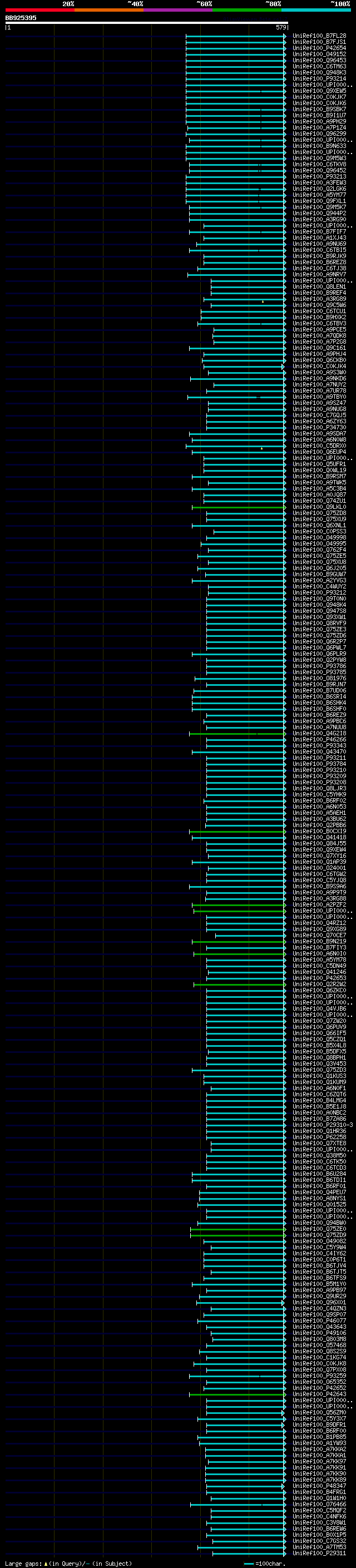The width and height of the screenshot is (356, 1568).
Task: Select row label UniRef100_P93259
Action: click(x=319, y=1376)
